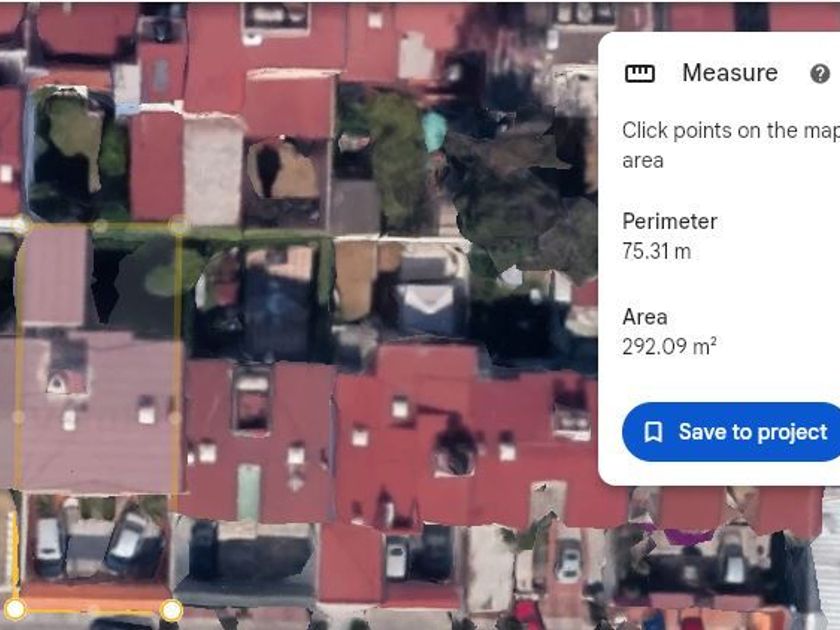
Task: Click the Measure ruler icon
Action: click(640, 73)
